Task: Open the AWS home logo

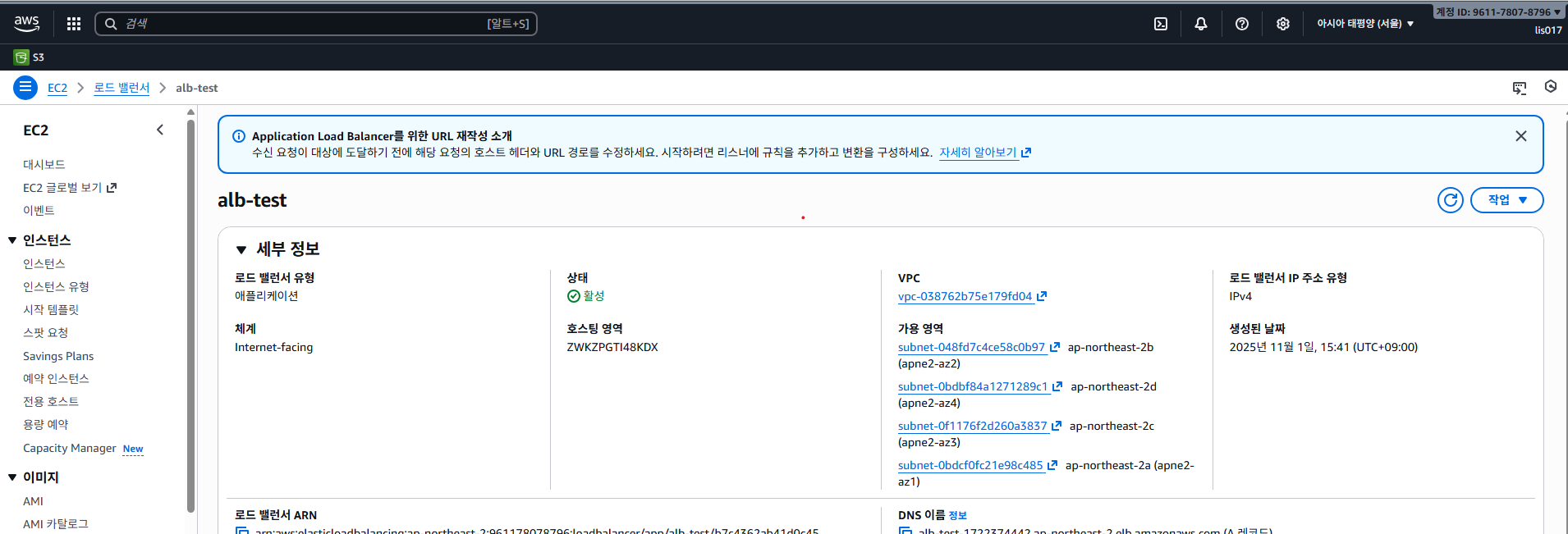Action: tap(27, 24)
